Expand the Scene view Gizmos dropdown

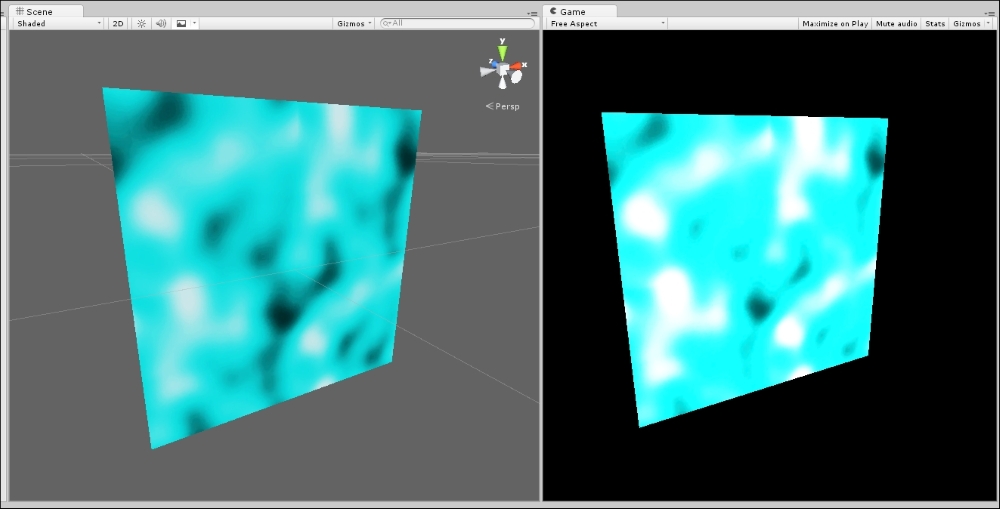click(x=354, y=23)
